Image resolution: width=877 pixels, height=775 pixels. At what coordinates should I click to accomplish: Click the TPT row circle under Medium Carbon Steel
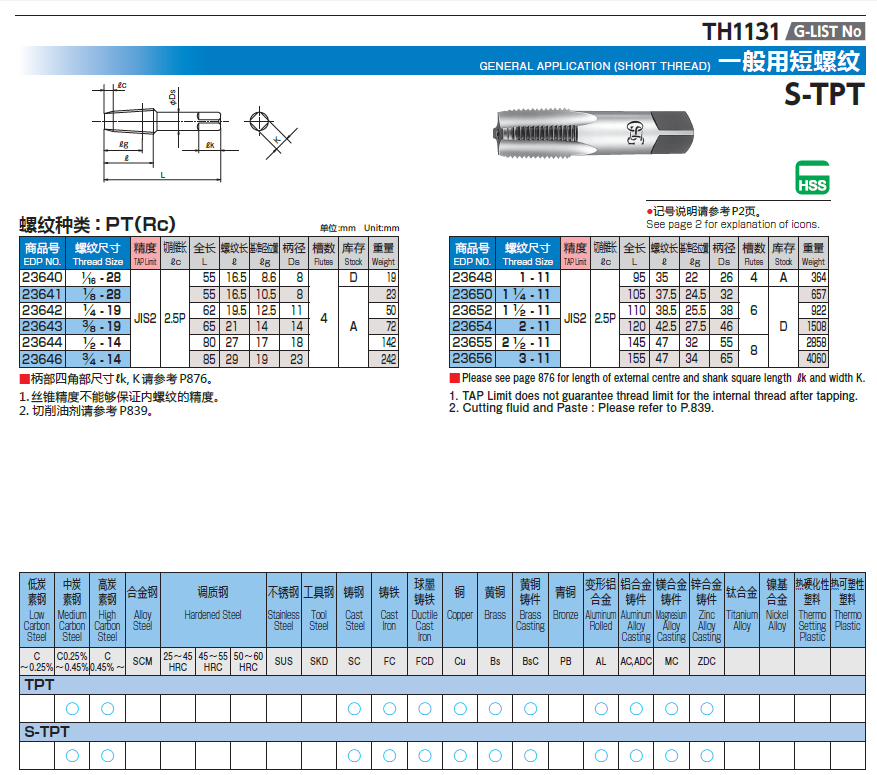point(72,709)
